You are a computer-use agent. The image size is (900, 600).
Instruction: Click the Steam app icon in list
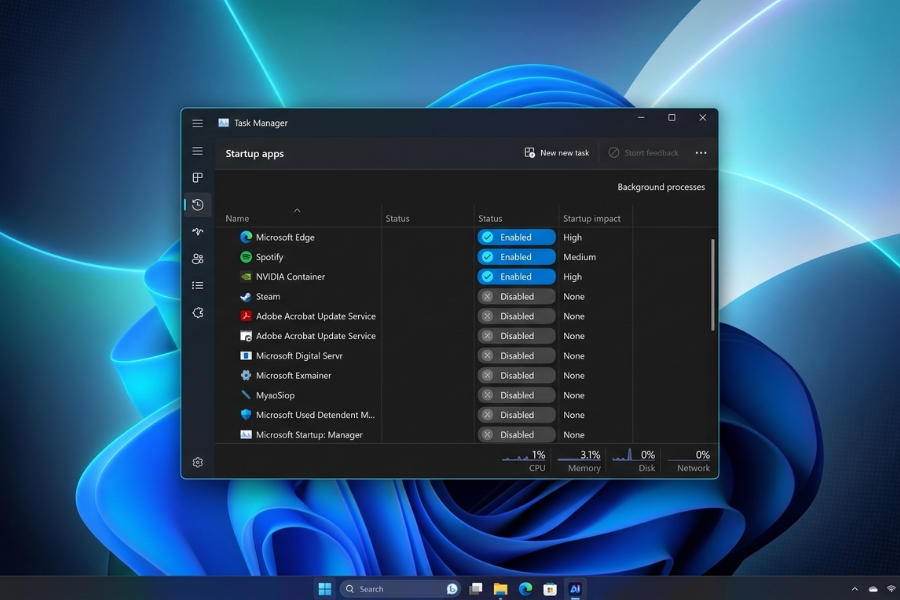[246, 296]
